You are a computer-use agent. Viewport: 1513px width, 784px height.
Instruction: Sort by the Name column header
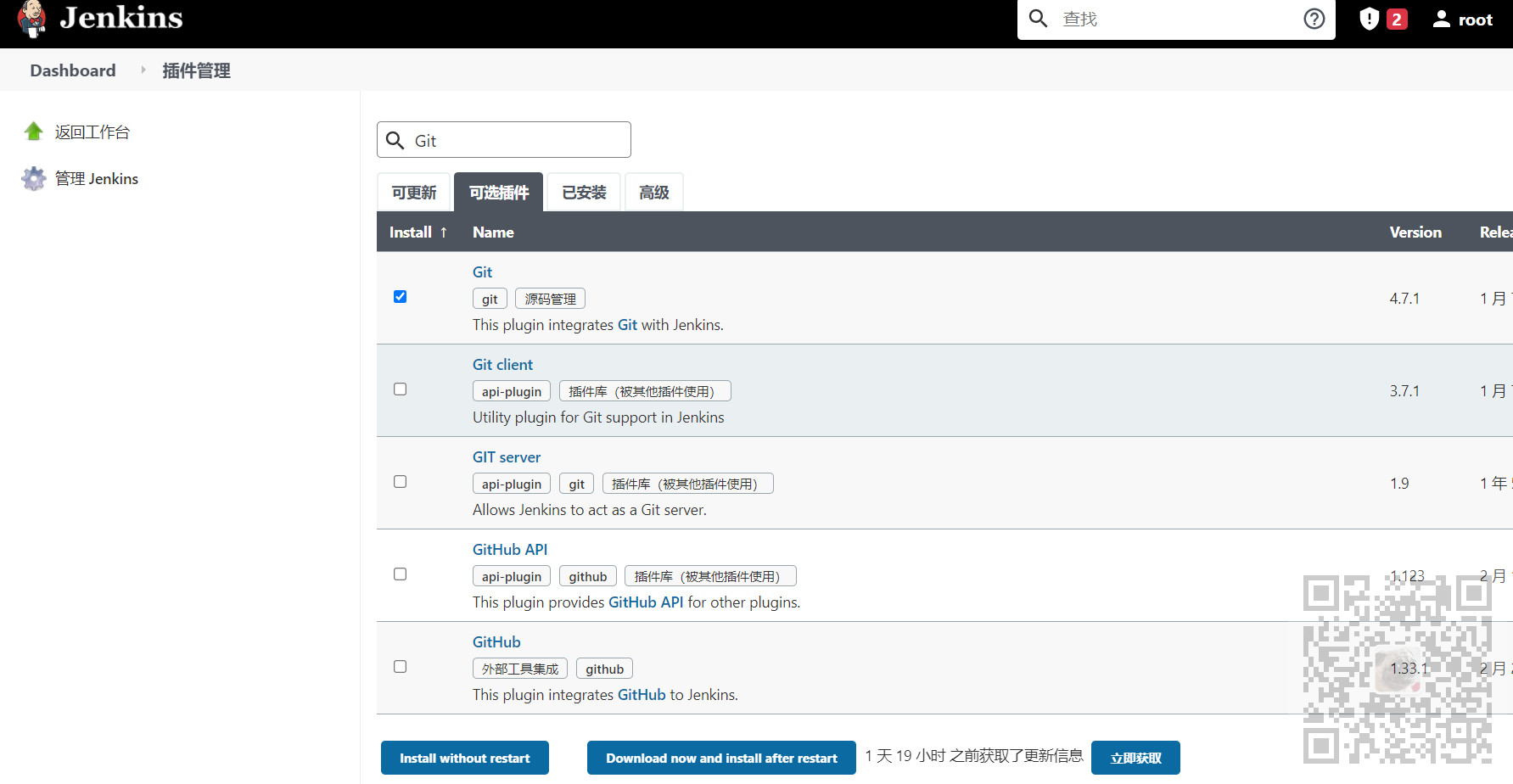pyautogui.click(x=493, y=232)
